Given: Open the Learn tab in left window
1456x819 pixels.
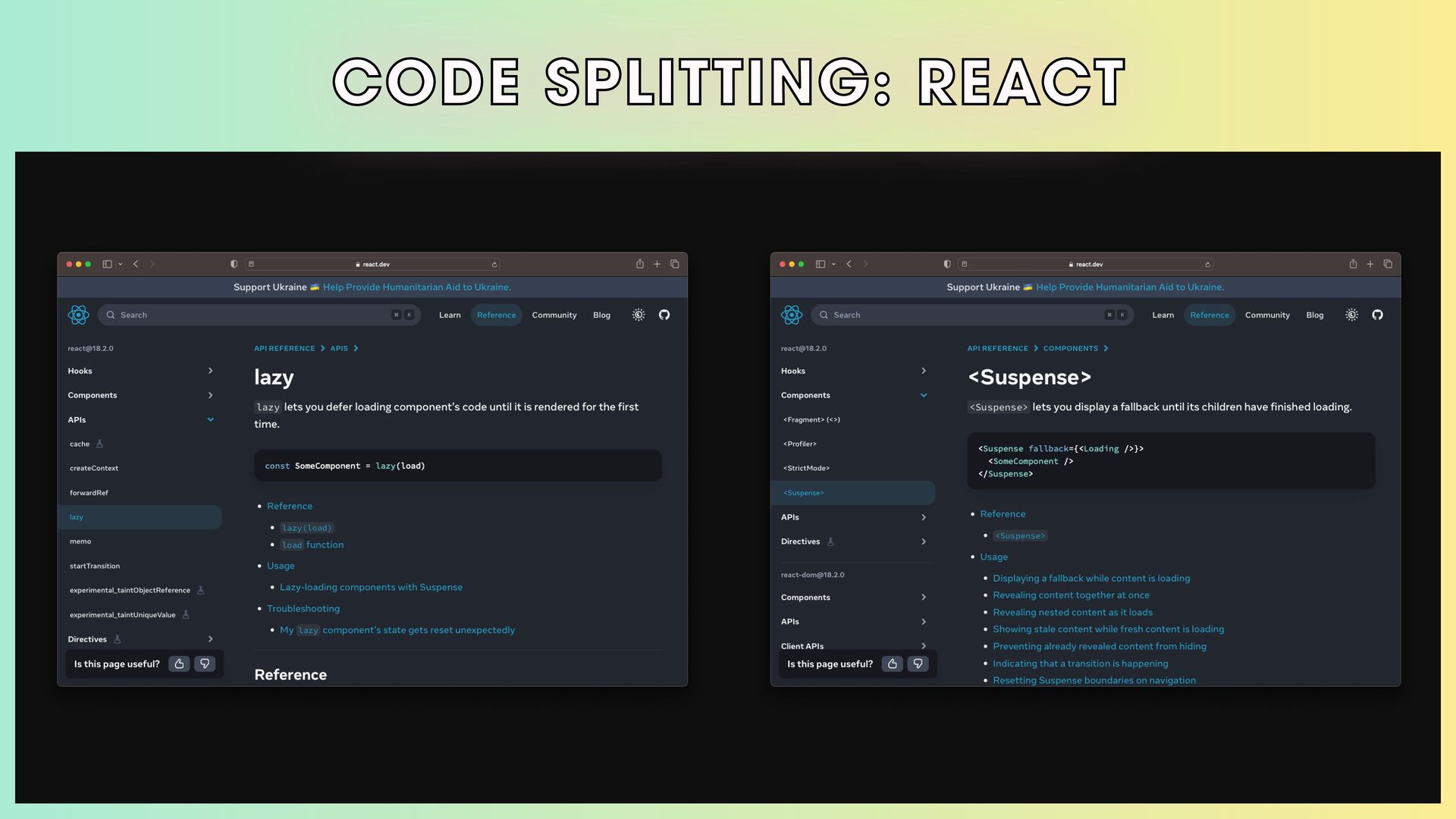Looking at the screenshot, I should (450, 315).
